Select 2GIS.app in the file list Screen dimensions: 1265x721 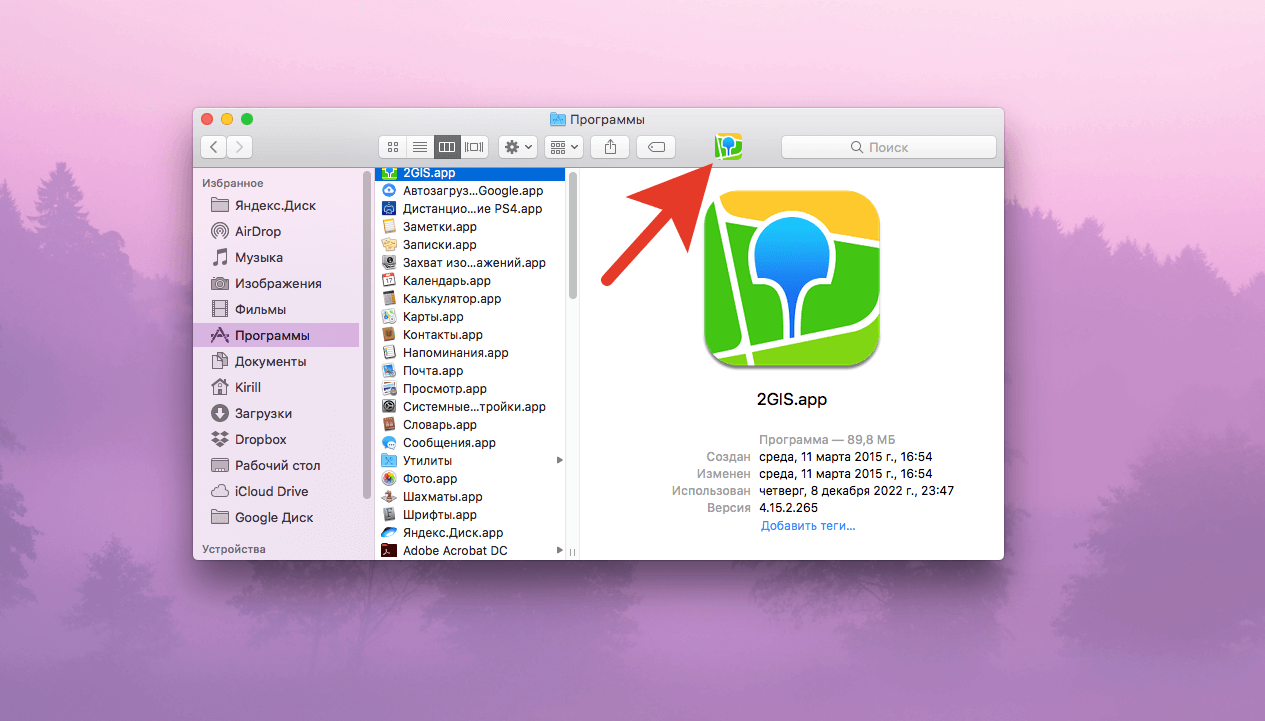470,173
